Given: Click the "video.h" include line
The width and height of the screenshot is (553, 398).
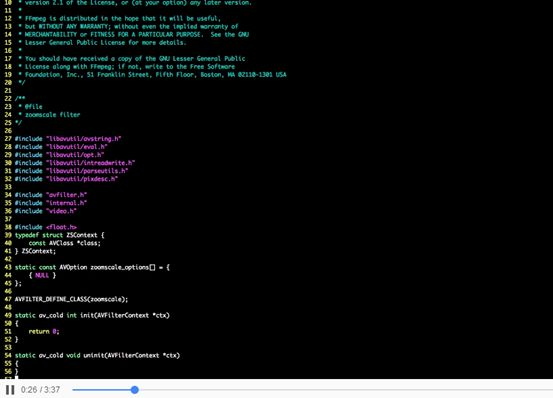Looking at the screenshot, I should point(45,211).
